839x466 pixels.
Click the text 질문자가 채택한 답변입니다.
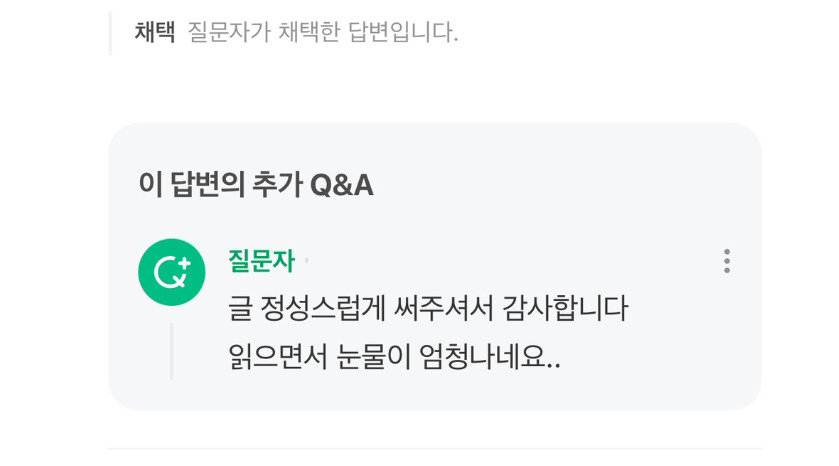[x=323, y=32]
